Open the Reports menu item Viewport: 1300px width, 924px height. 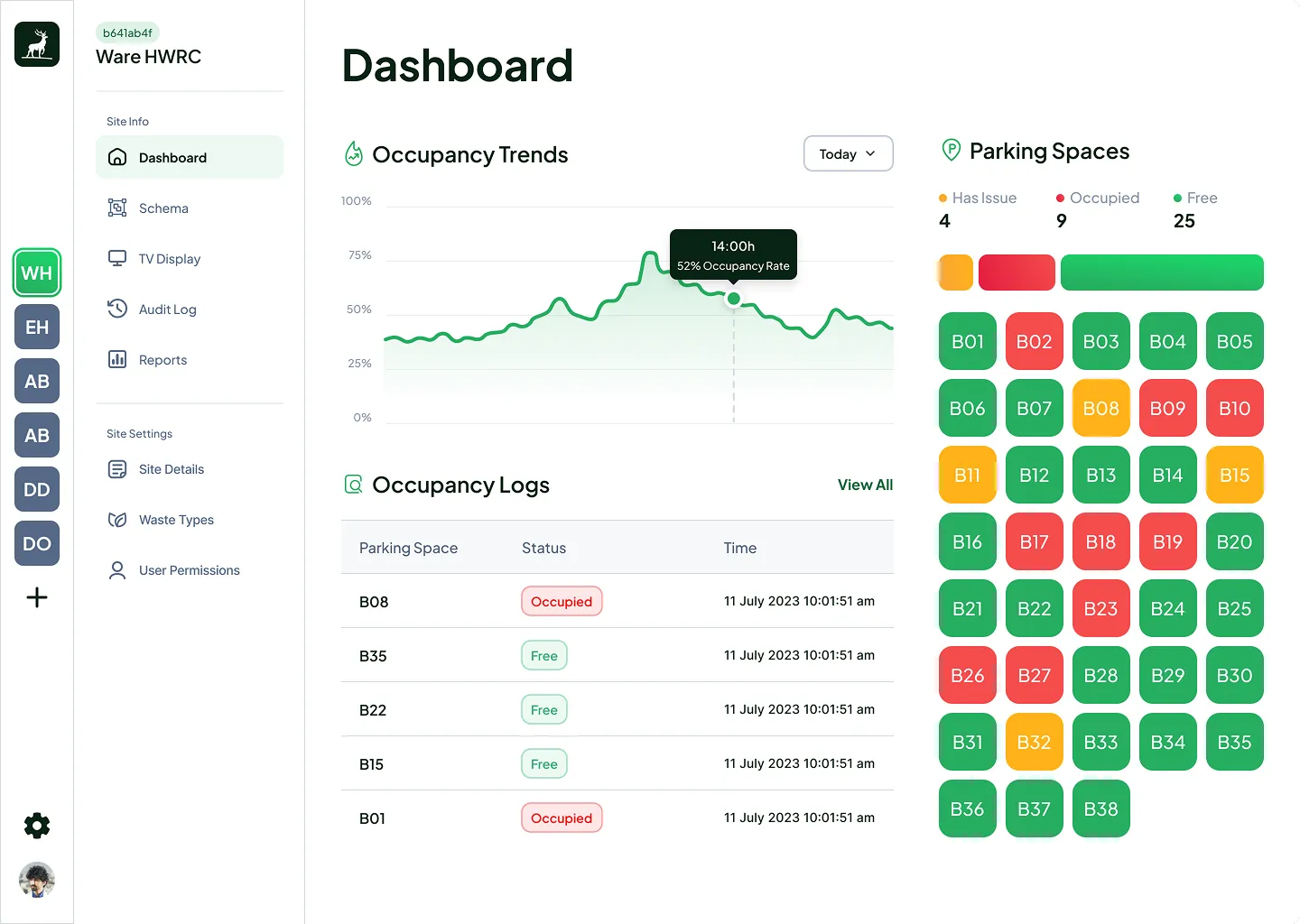tap(190, 359)
